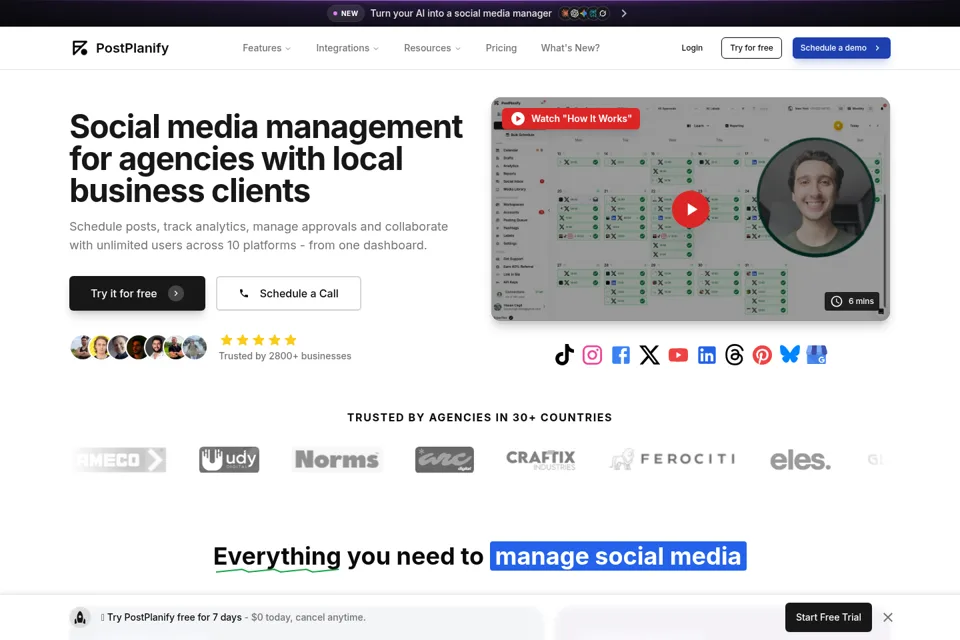
Task: Click the Craftix Industries logo
Action: (x=541, y=459)
